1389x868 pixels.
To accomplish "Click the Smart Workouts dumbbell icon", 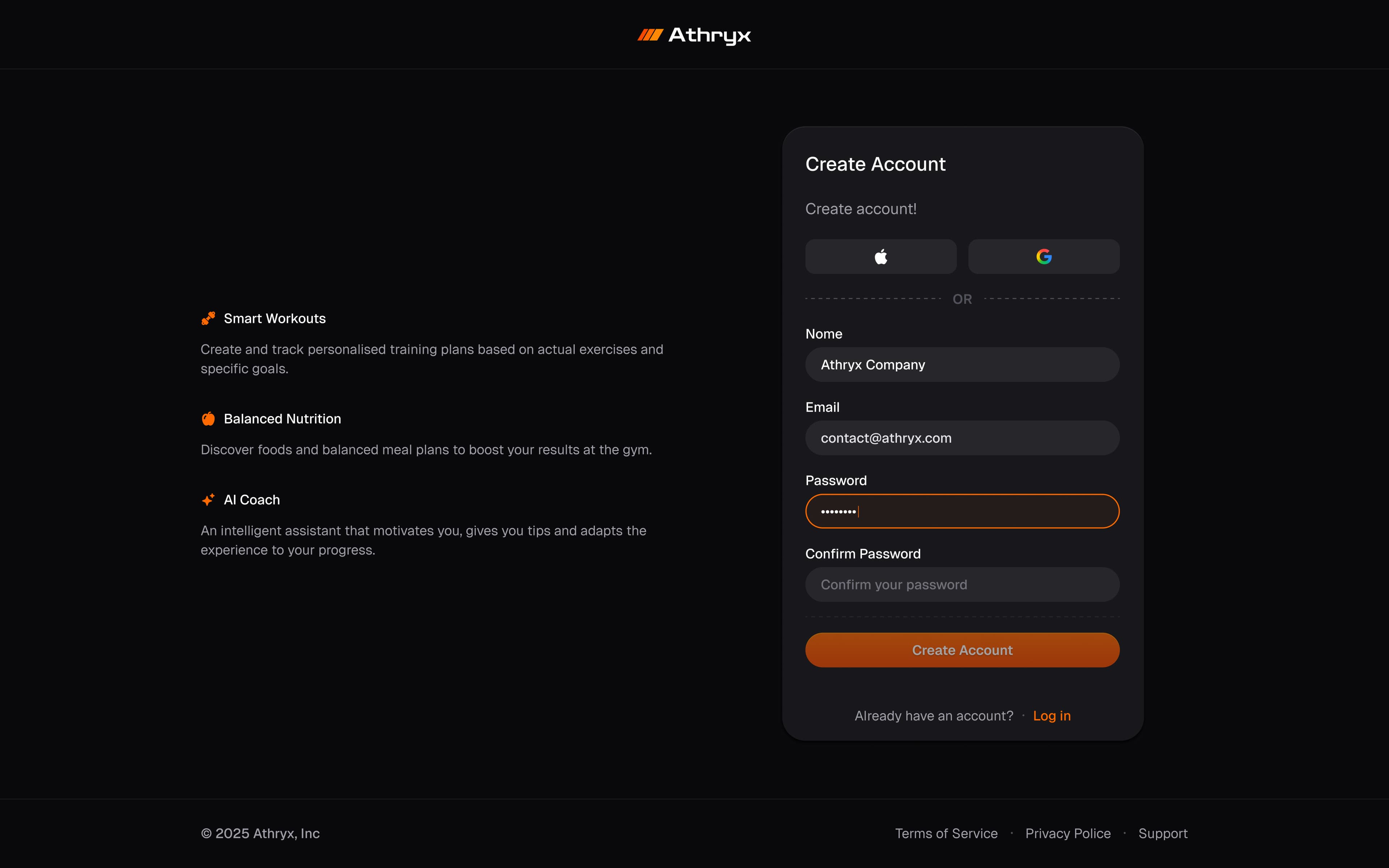I will (x=208, y=319).
